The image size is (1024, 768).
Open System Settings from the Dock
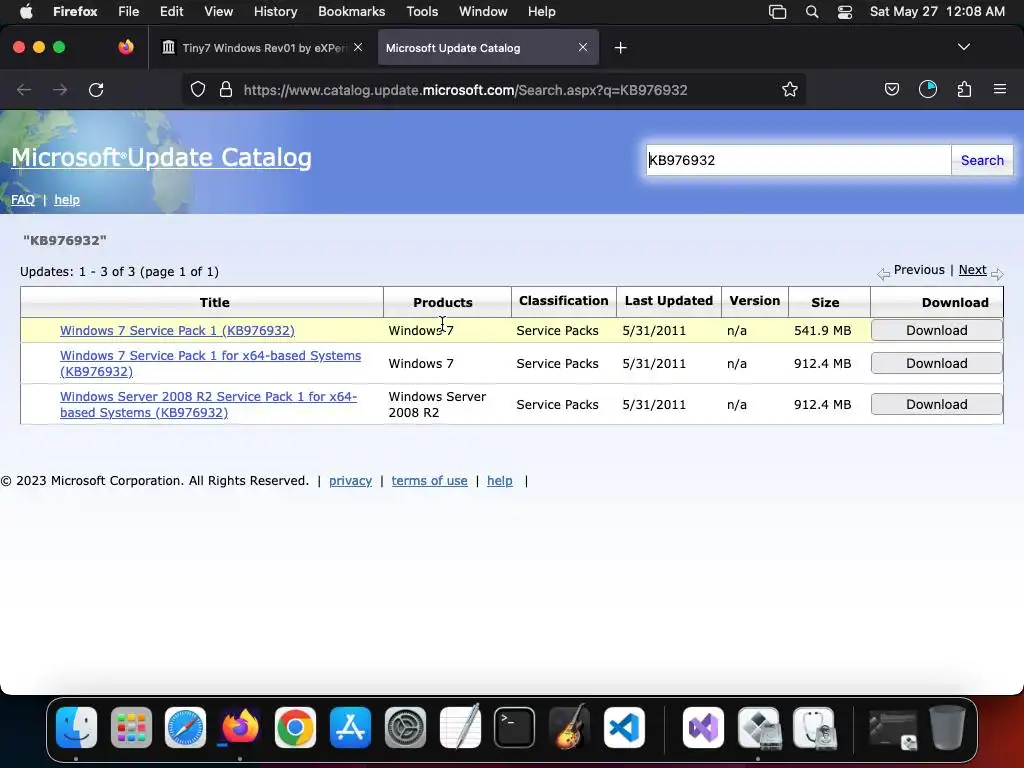(x=405, y=727)
